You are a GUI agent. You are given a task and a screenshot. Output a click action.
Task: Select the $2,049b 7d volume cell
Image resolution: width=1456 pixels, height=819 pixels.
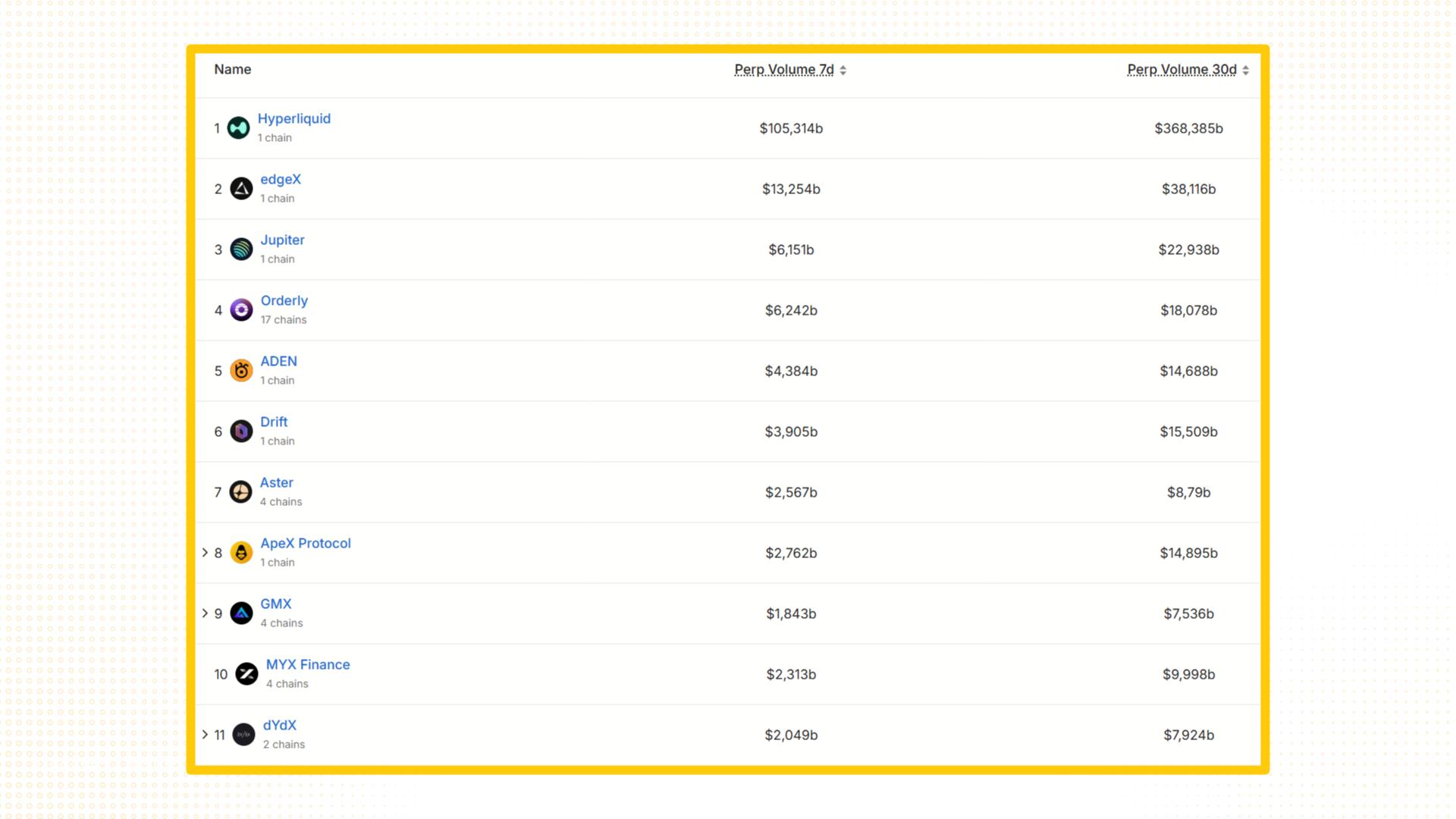click(791, 735)
